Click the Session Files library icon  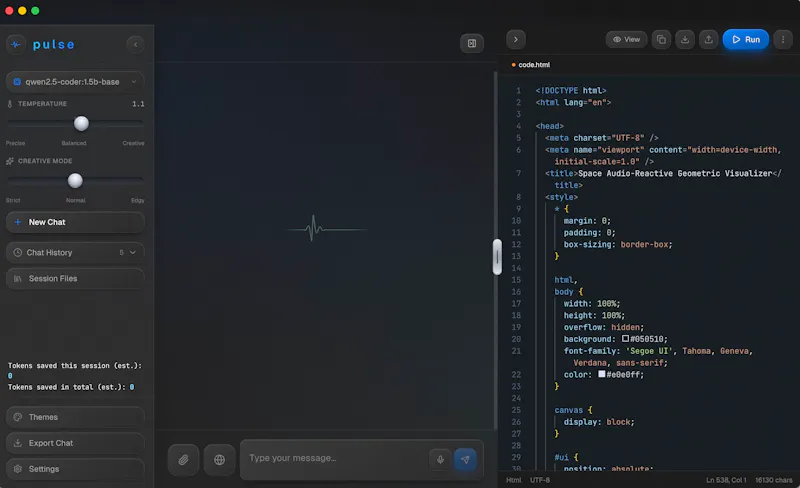tap(17, 278)
